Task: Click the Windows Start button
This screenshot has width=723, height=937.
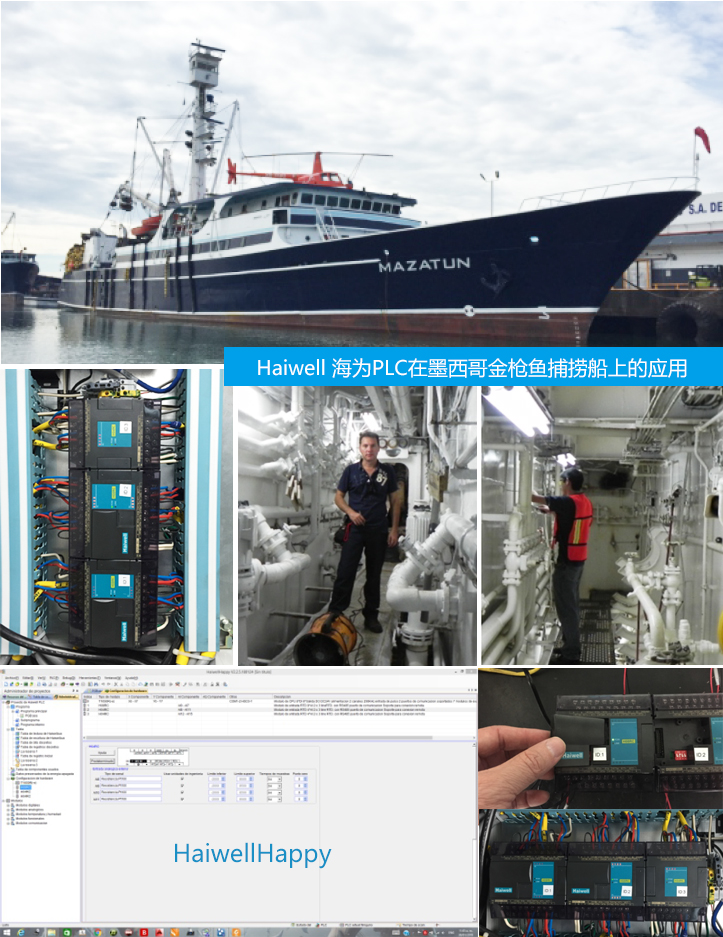Action: tap(7, 933)
